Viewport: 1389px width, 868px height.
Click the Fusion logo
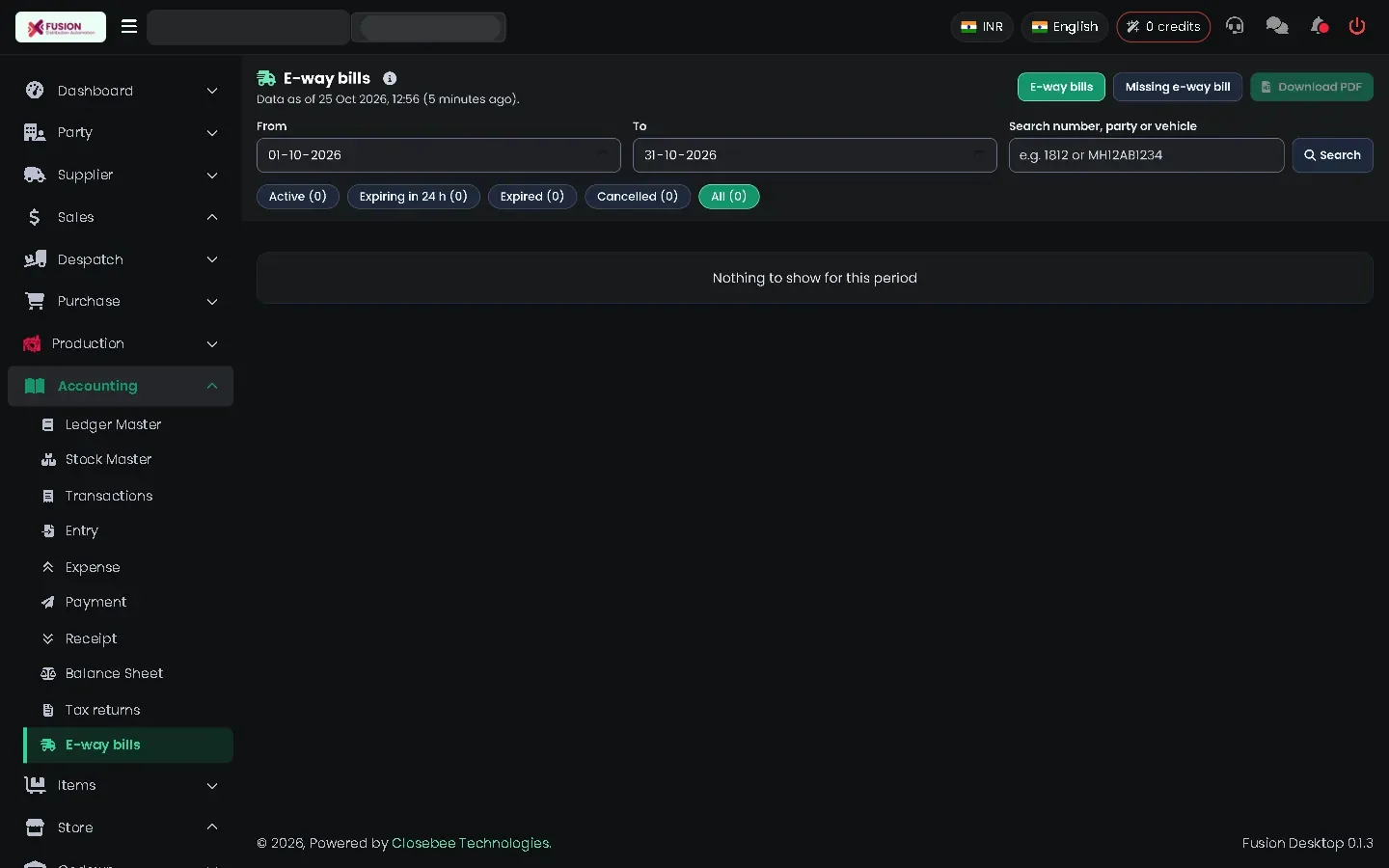[x=61, y=27]
